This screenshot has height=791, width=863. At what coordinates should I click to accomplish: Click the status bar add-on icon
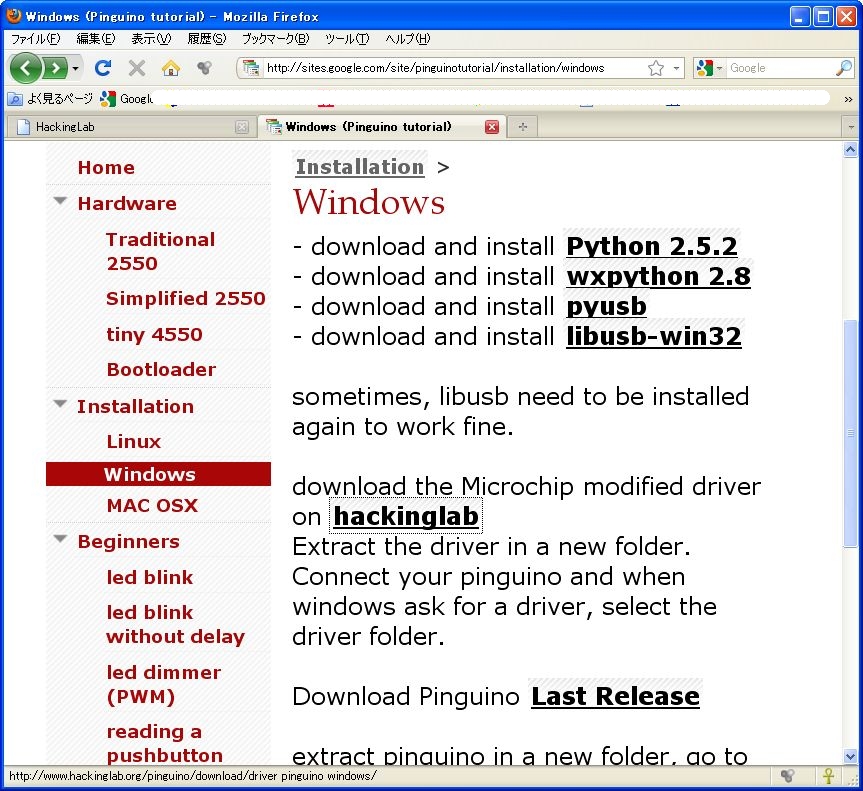pos(788,776)
